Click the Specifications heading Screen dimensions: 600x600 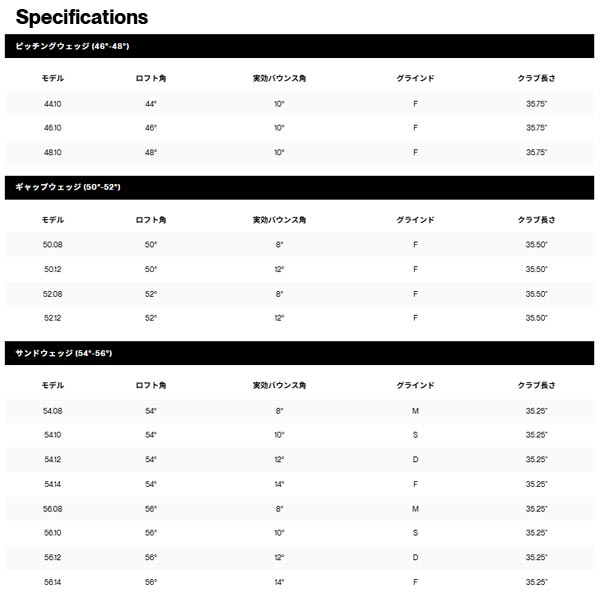click(x=82, y=17)
